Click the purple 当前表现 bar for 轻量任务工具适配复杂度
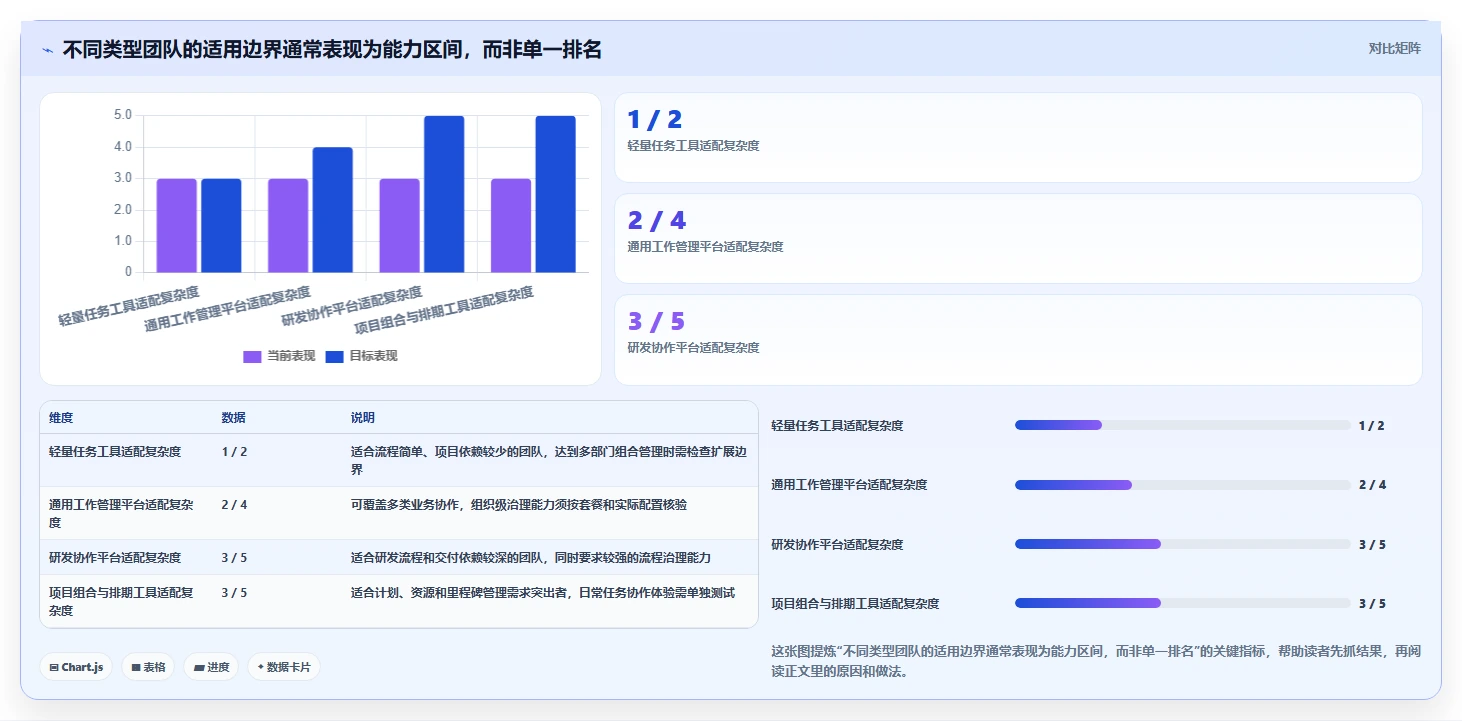Screen dimensions: 1462x721 coord(177,225)
